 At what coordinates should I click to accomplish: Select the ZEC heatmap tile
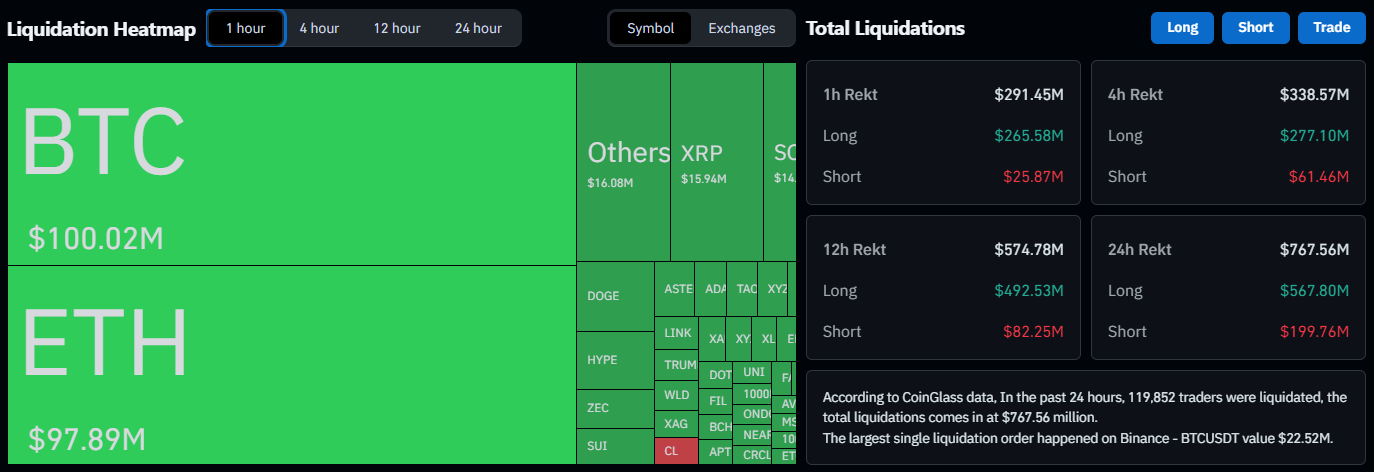tap(615, 408)
